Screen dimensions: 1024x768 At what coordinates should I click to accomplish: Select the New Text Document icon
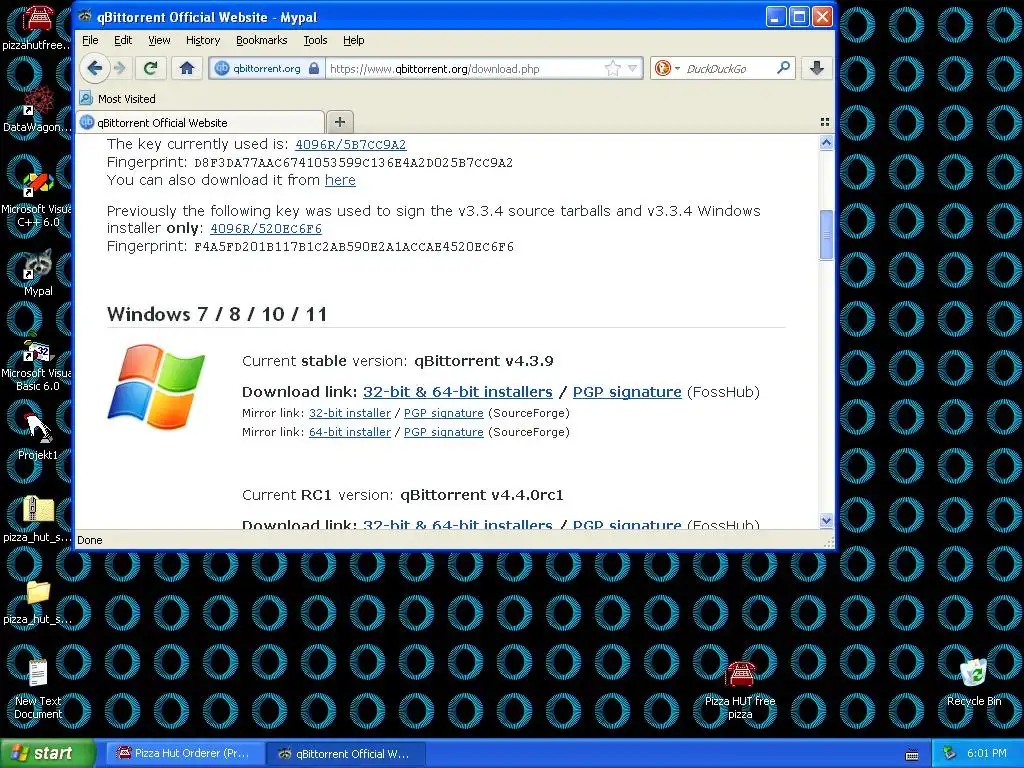[x=37, y=689]
